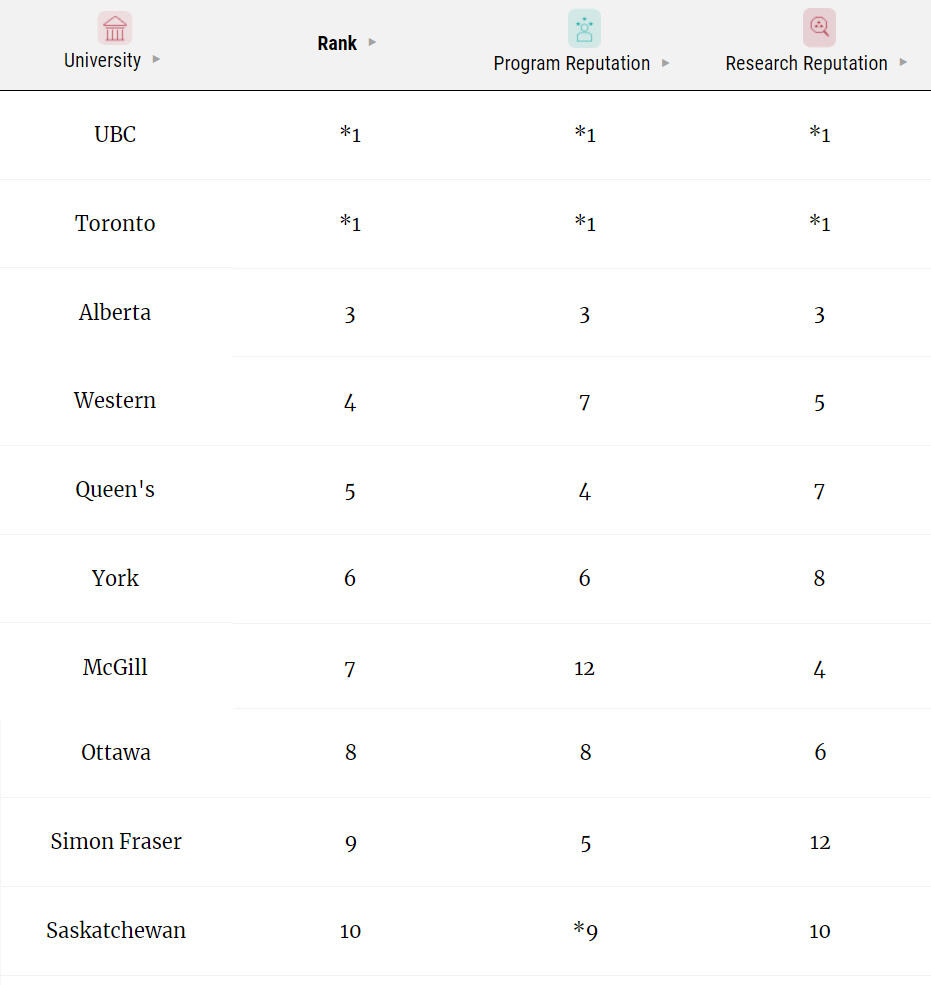Open the Queen's university entry
This screenshot has height=985, width=931.
pyautogui.click(x=115, y=489)
